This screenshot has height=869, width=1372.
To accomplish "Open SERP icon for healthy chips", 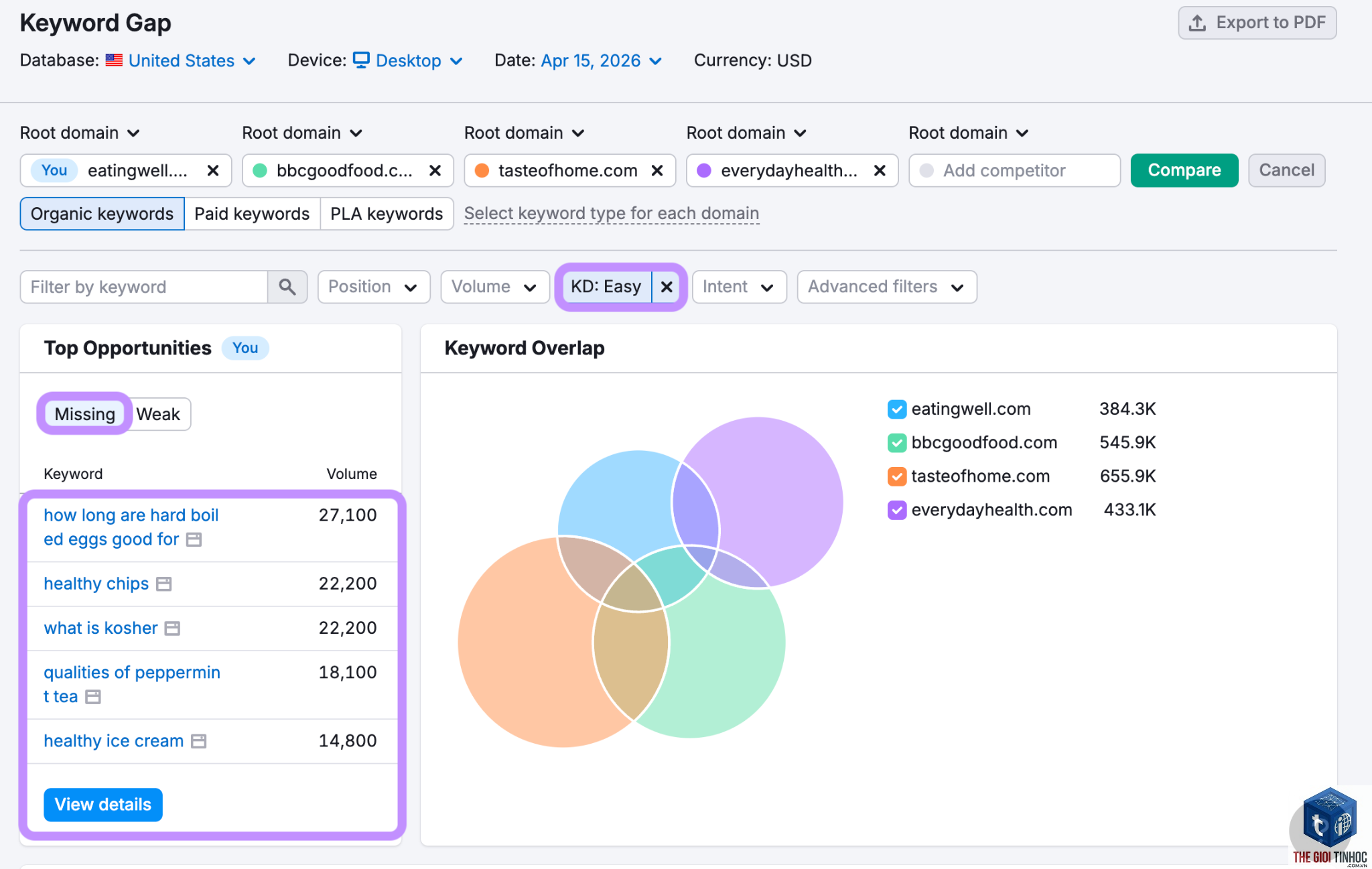I will click(163, 584).
